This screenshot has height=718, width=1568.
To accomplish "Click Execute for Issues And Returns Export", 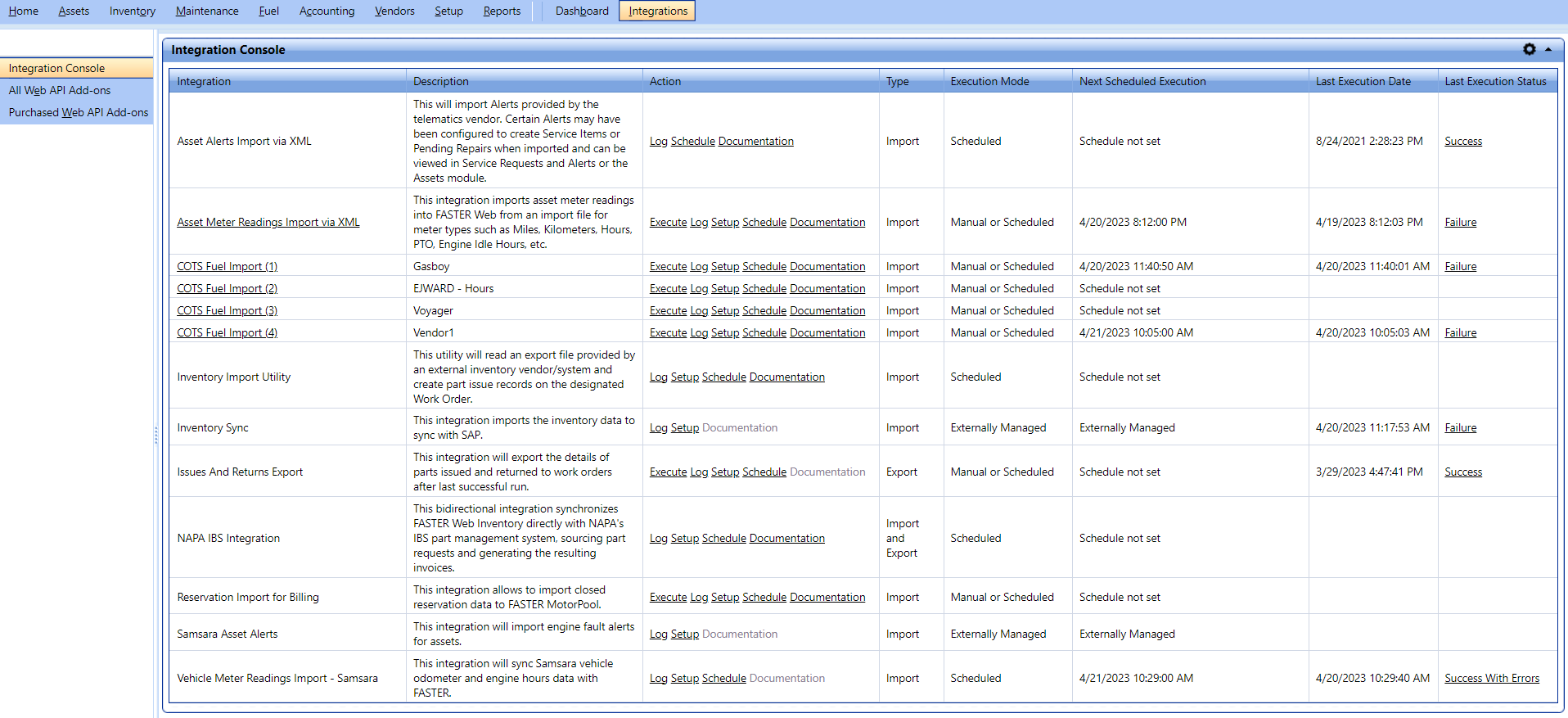I will coord(668,472).
